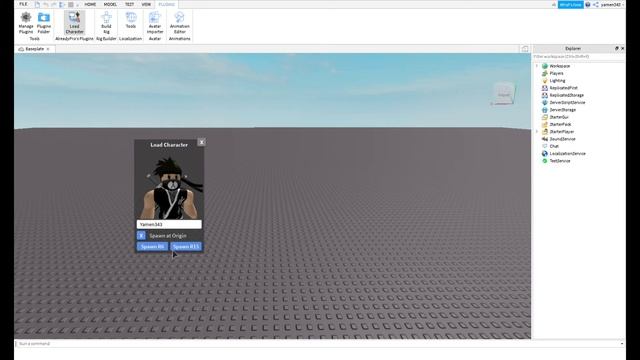Expand the Workspace tree node
640x360 pixels.
tap(537, 66)
